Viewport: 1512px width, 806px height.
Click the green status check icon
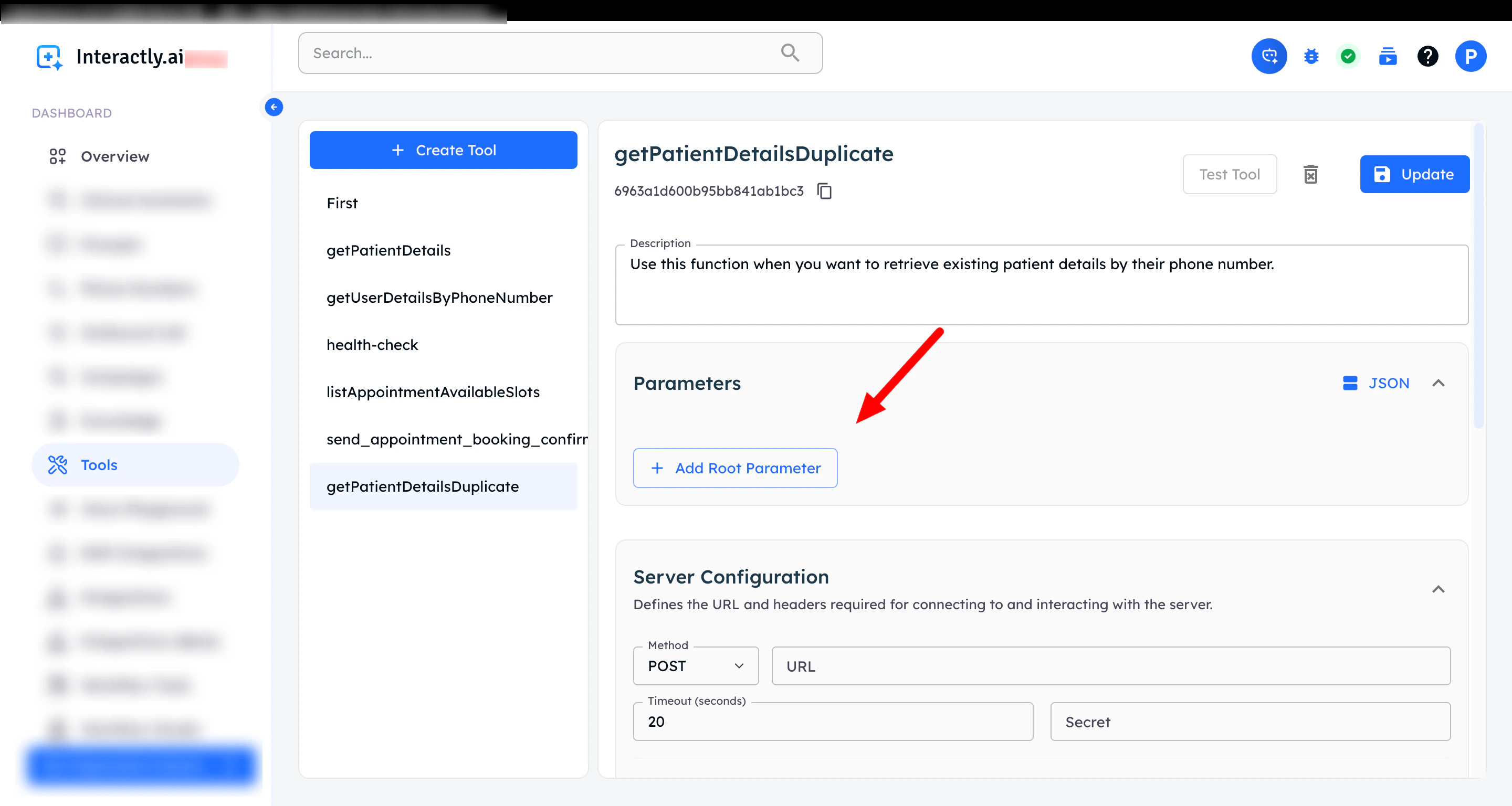[x=1348, y=56]
